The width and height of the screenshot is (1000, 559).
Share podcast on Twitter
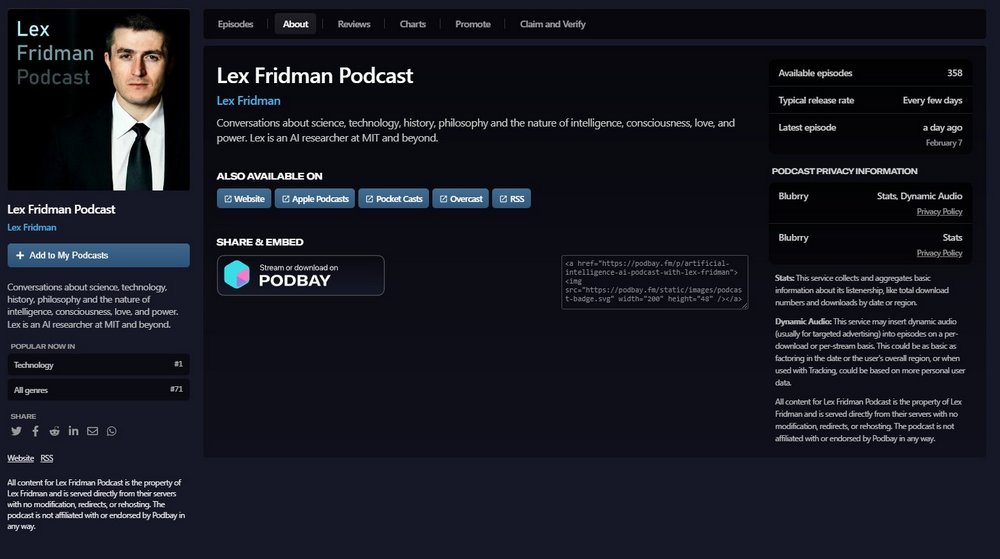[16, 431]
